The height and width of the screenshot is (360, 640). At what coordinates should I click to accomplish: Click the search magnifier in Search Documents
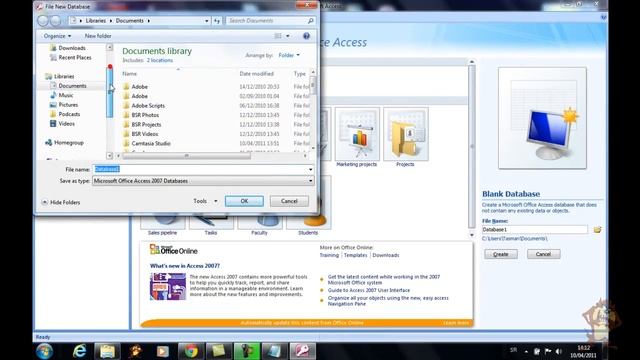(310, 20)
